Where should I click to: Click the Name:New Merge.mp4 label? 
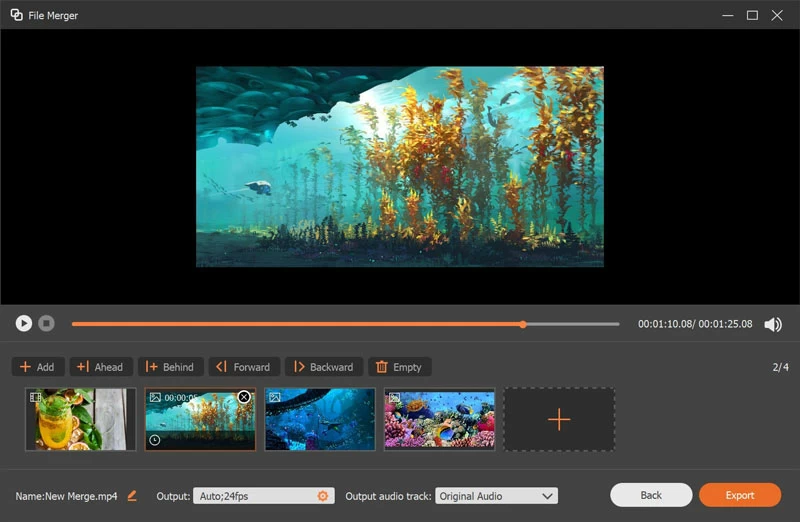coord(66,496)
